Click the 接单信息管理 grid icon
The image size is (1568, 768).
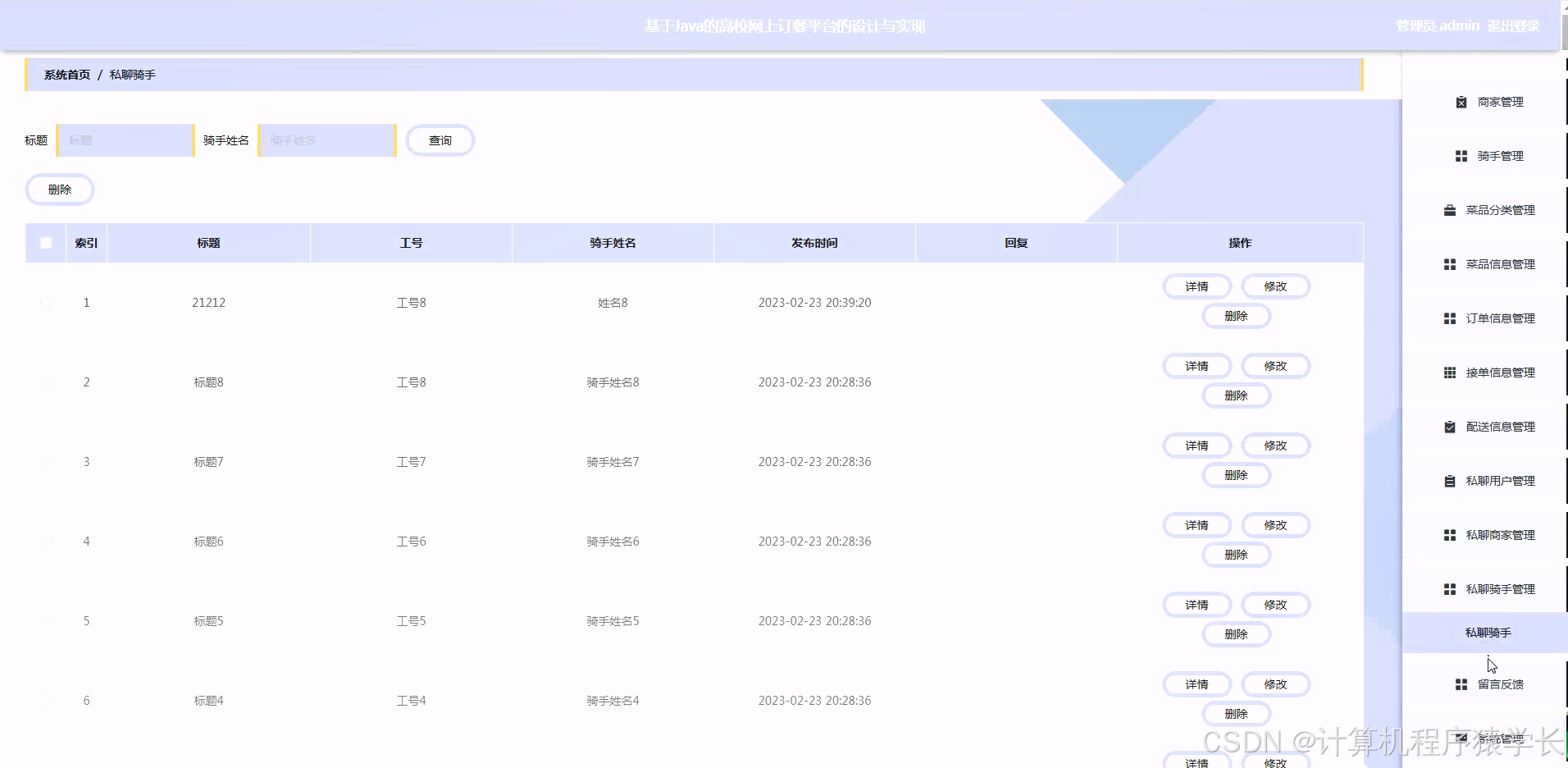[x=1450, y=373]
